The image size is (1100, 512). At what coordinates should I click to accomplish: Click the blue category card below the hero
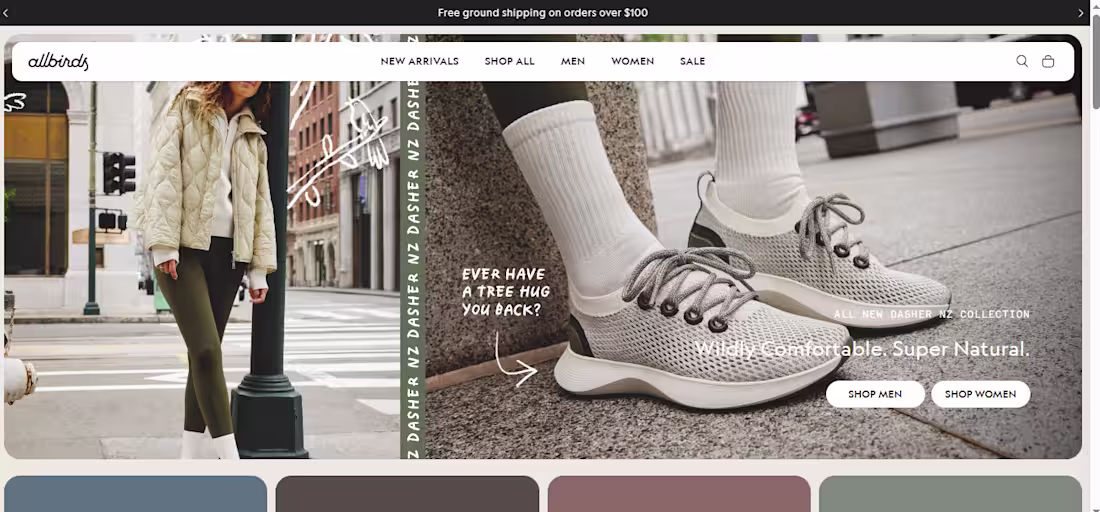[135, 494]
